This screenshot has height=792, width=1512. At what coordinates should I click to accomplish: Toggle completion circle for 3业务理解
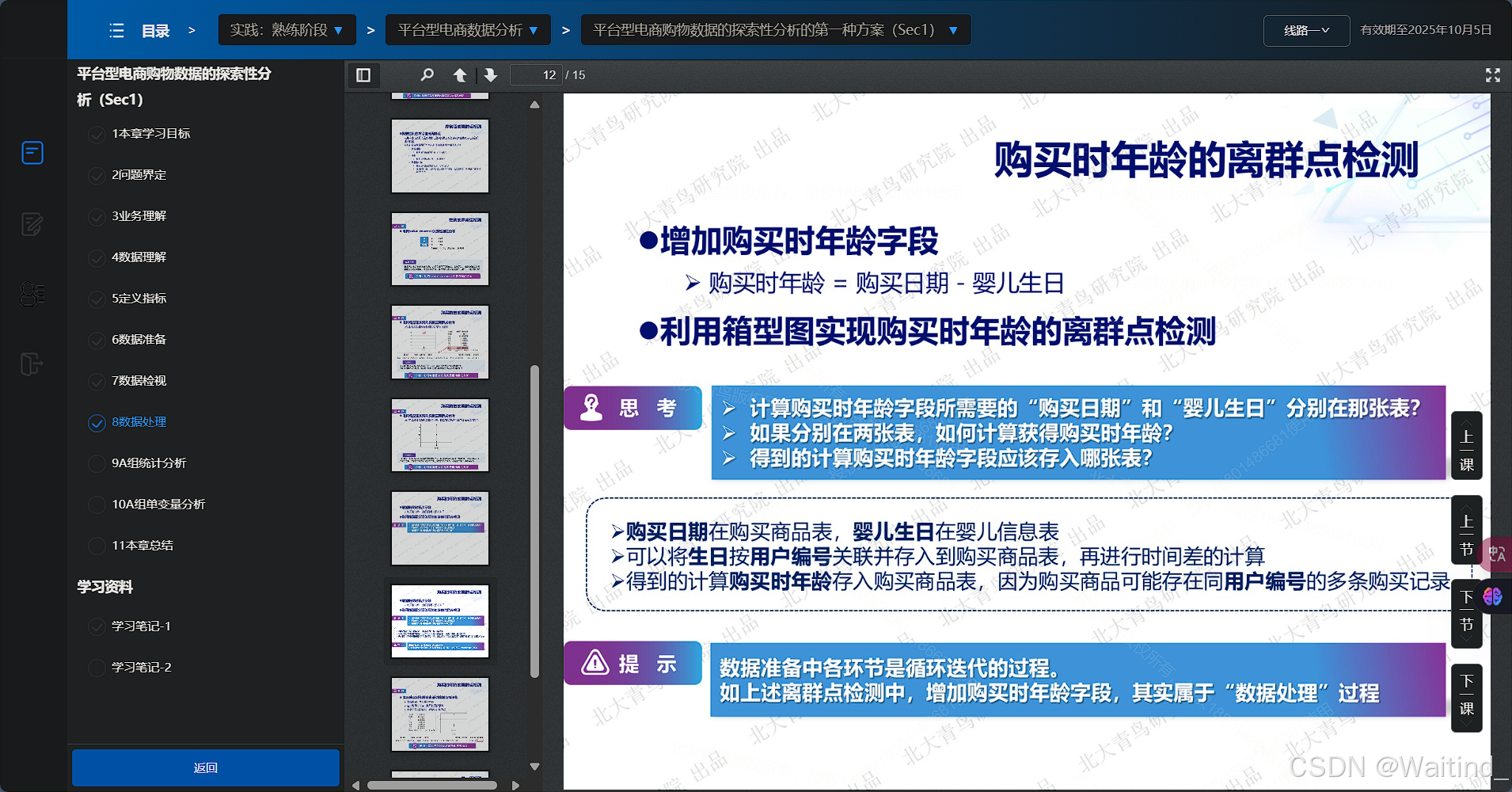point(97,217)
